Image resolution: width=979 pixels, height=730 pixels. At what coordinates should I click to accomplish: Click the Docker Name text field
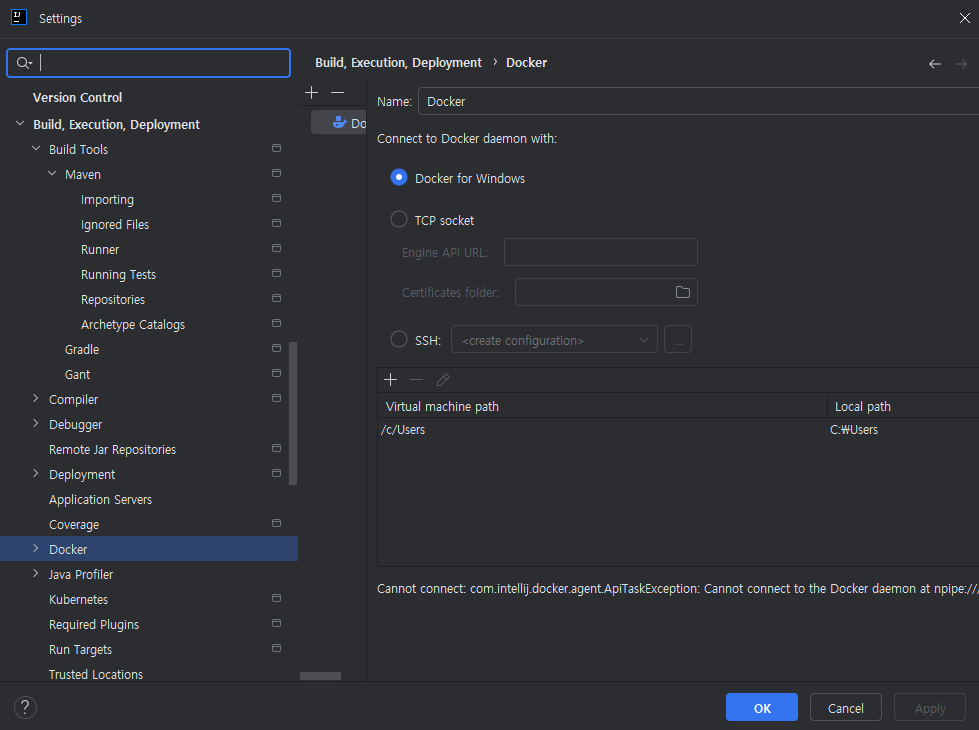click(699, 101)
